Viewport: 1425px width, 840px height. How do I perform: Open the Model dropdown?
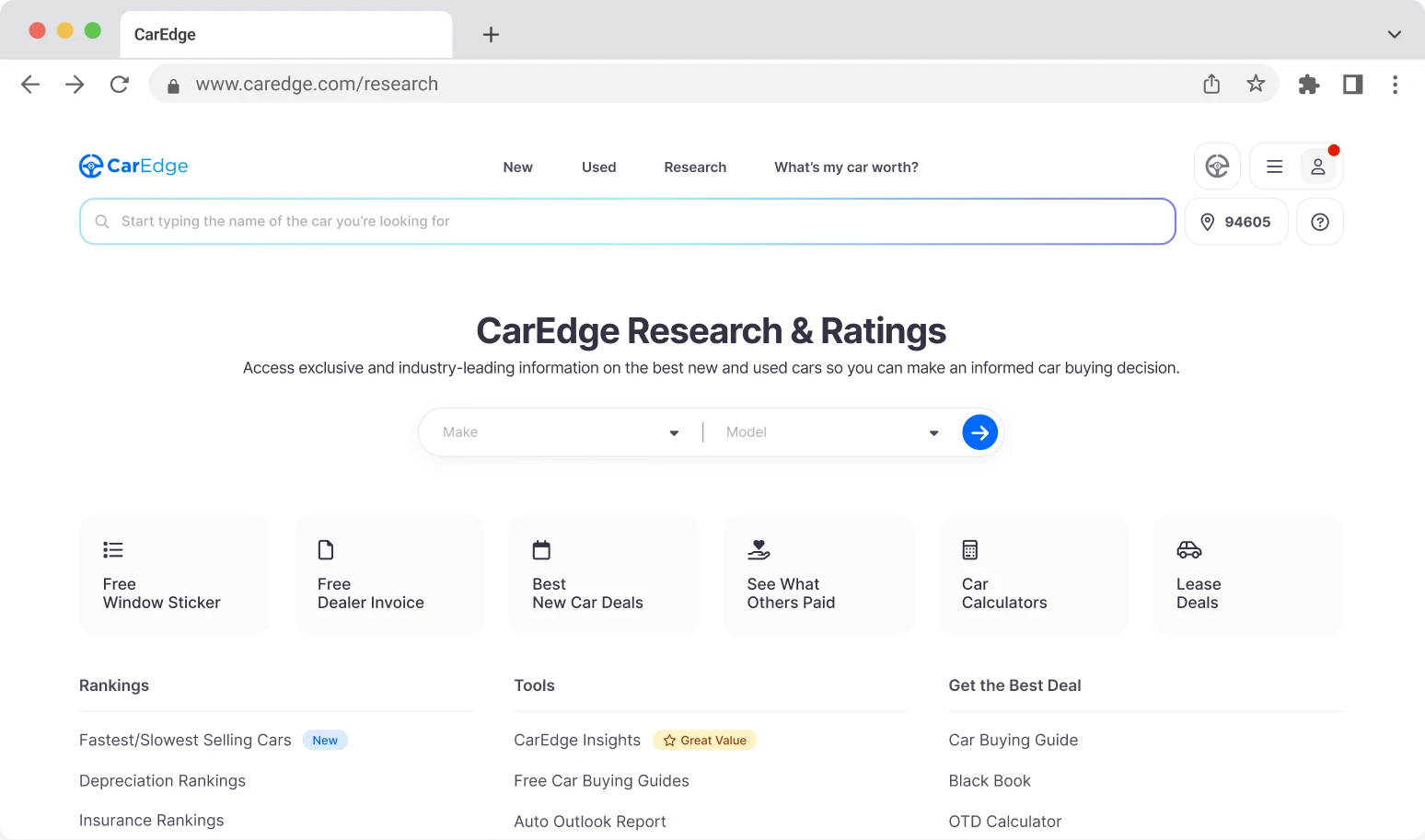pyautogui.click(x=831, y=432)
